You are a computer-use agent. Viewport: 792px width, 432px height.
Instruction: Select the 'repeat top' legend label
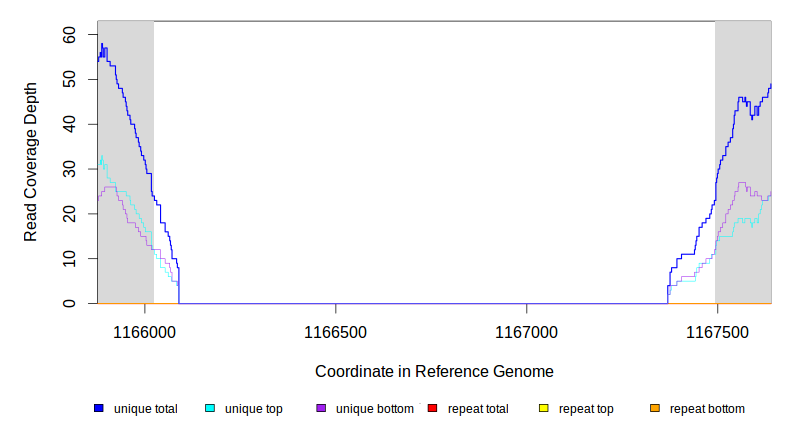(x=586, y=409)
